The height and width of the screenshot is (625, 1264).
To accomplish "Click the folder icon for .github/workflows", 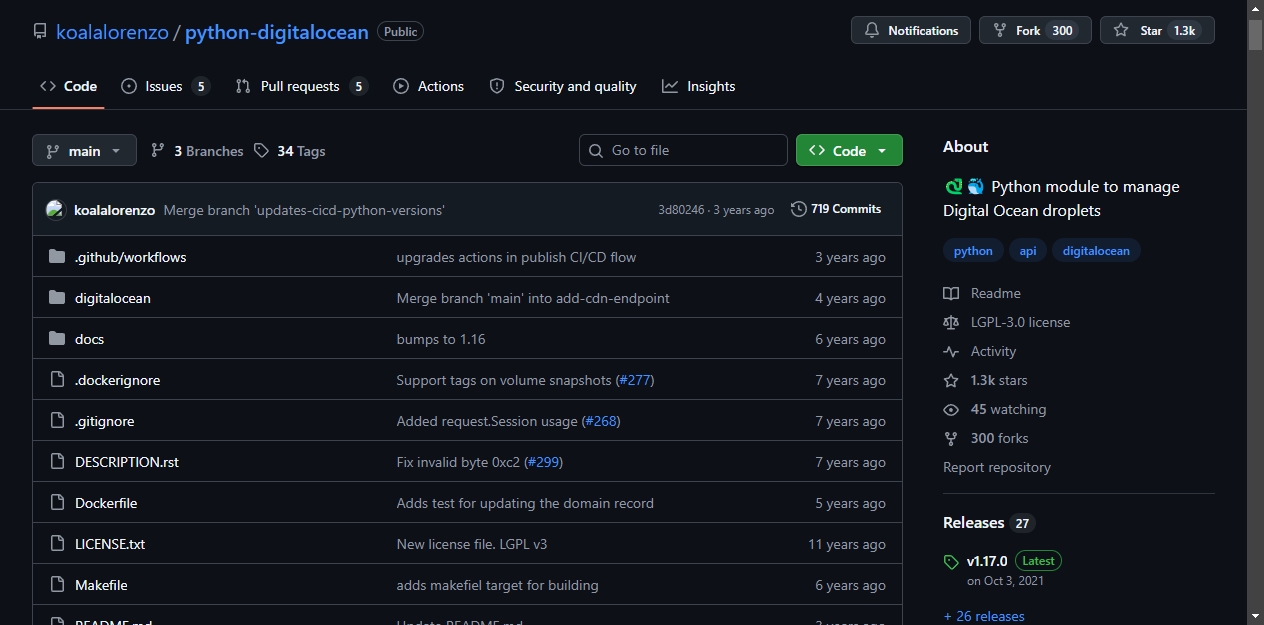I will (x=57, y=257).
